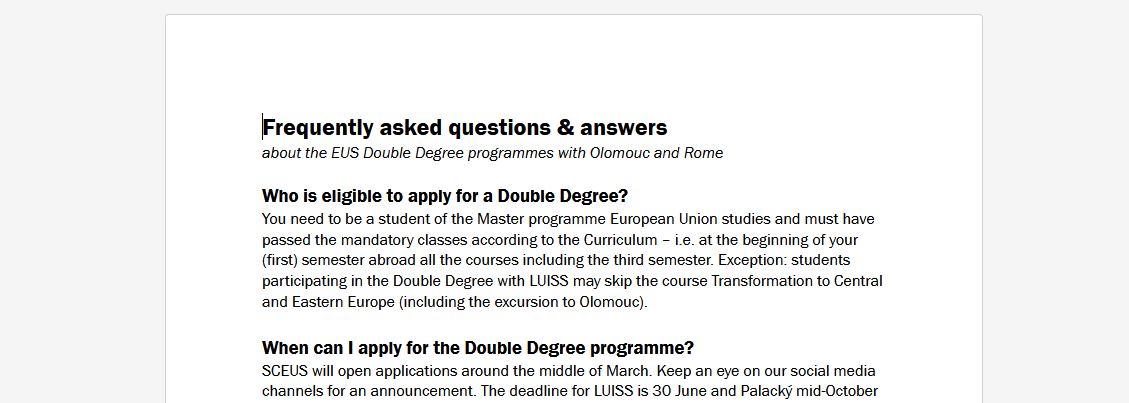Click the italic subtitle about EUS Double Degree
This screenshot has width=1129, height=403.
click(492, 153)
